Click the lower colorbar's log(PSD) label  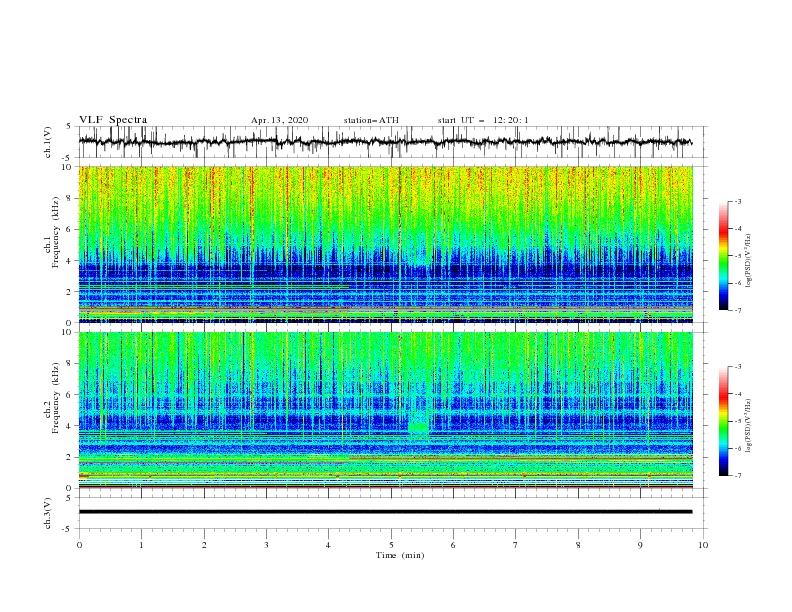pyautogui.click(x=748, y=426)
